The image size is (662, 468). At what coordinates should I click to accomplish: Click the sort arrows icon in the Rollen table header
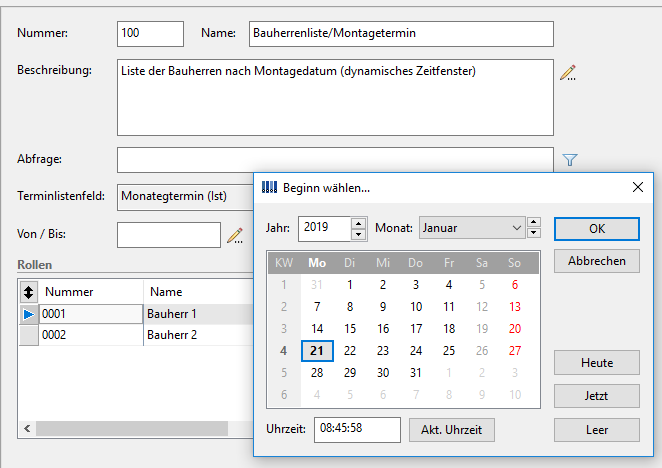point(28,292)
